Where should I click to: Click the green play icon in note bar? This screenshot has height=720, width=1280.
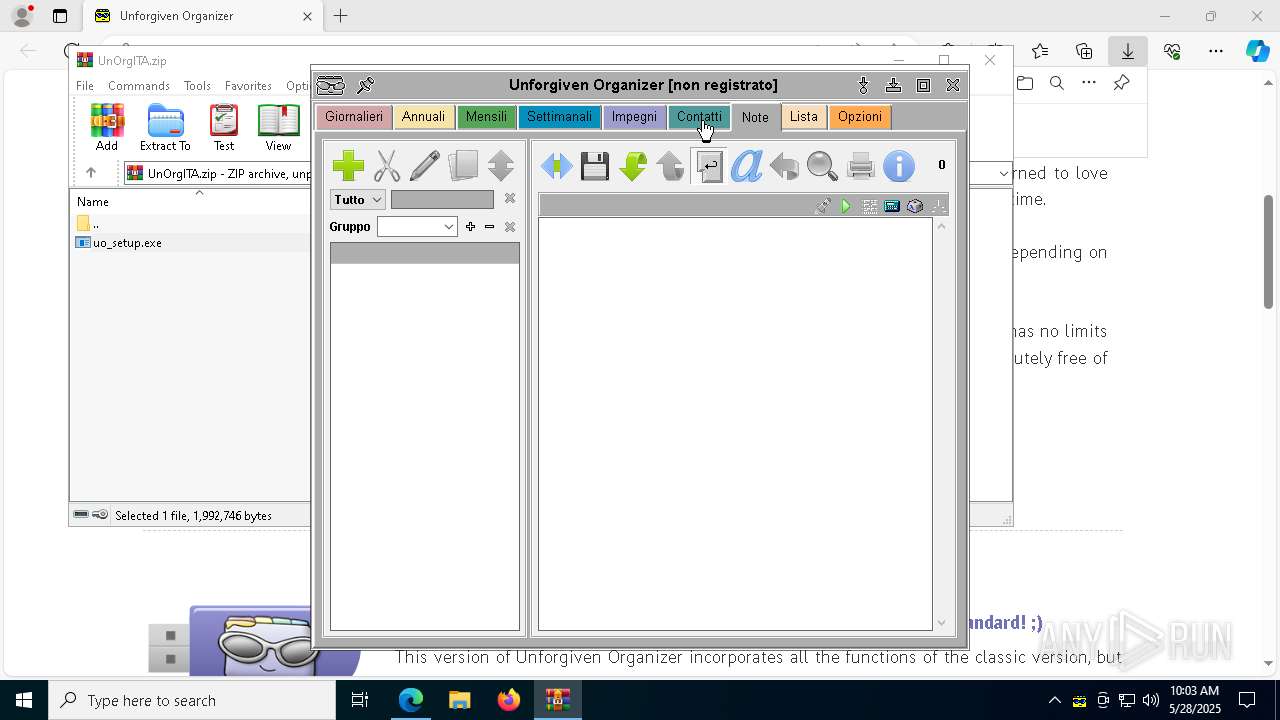click(846, 206)
